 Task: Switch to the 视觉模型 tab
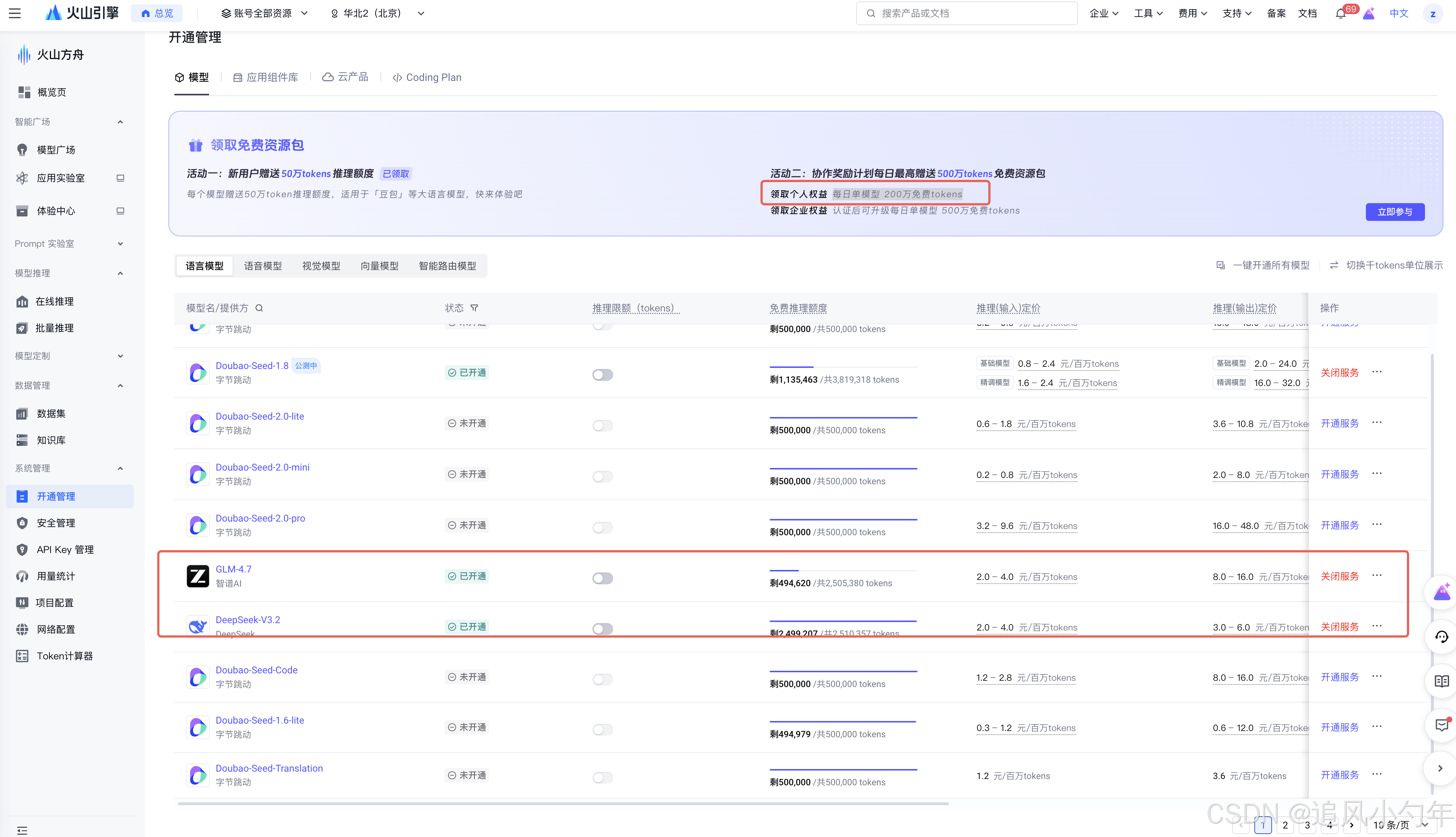(x=321, y=266)
